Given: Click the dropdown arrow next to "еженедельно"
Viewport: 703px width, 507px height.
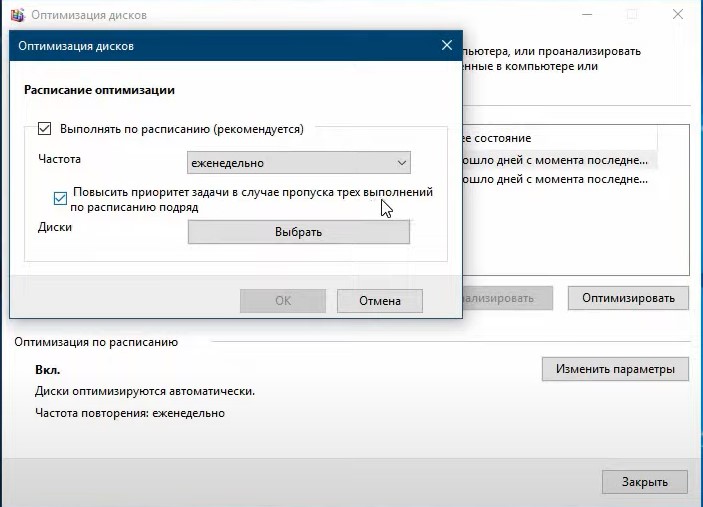Looking at the screenshot, I should [x=401, y=162].
